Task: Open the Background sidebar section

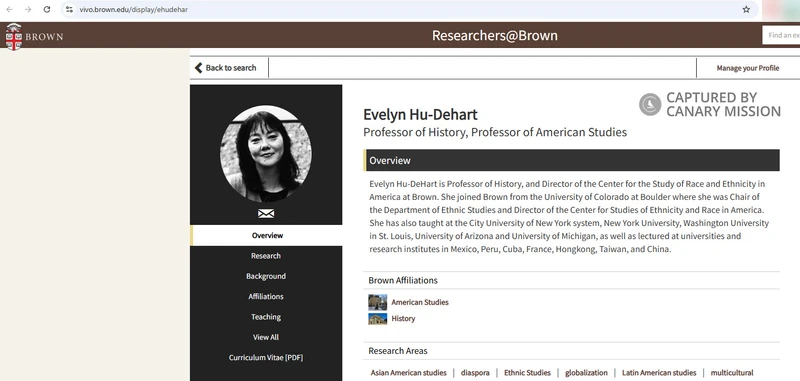Action: click(x=266, y=276)
